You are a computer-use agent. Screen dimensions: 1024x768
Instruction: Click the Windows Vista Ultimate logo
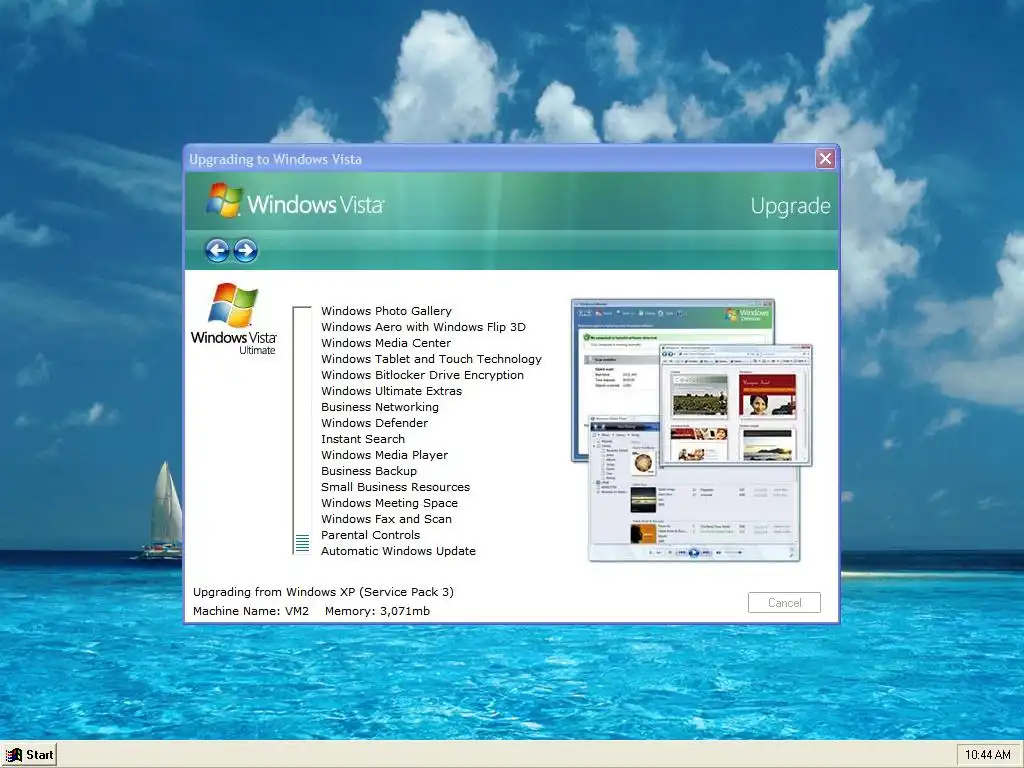[234, 319]
